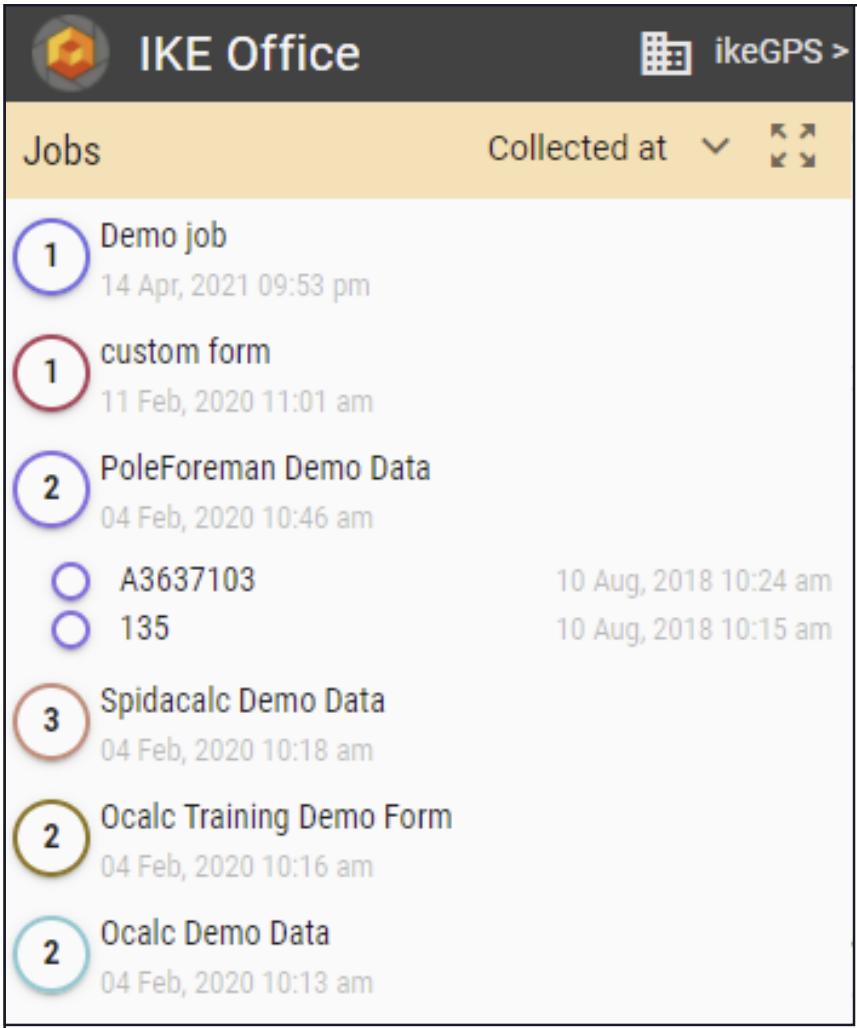Click the chevron arrow next to Collected at
Screen dimensions: 857x1028
(x=715, y=146)
